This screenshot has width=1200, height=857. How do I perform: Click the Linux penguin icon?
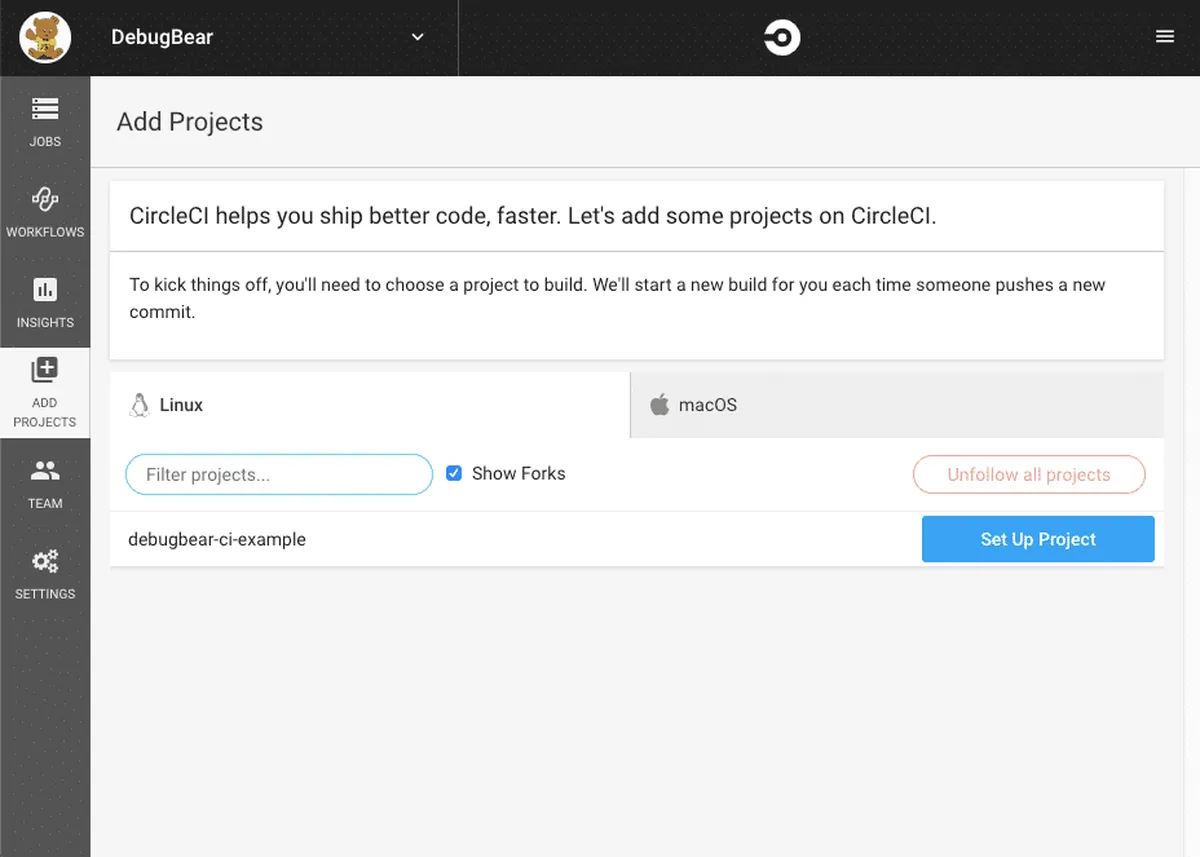point(140,405)
